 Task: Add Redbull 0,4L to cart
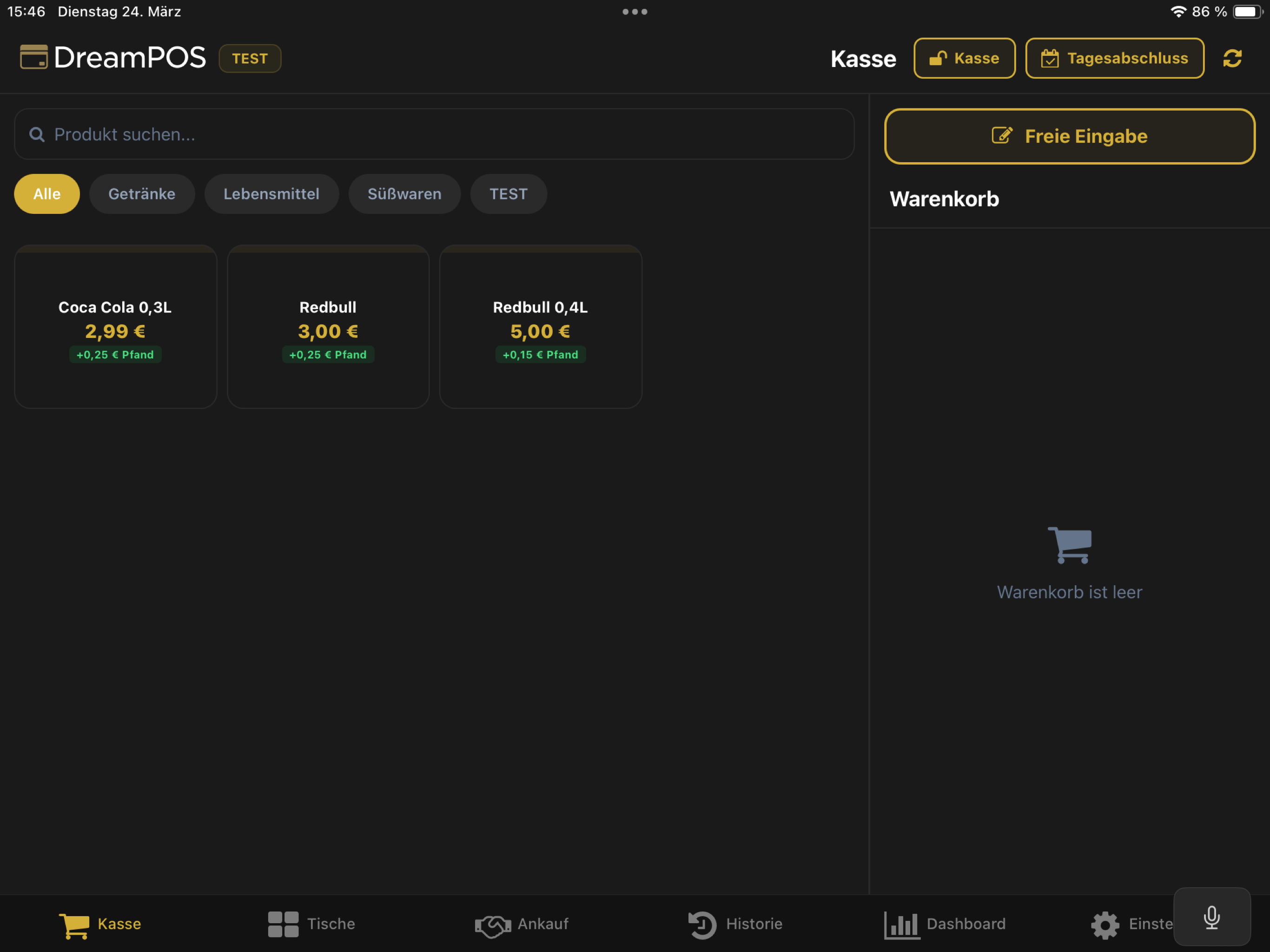coord(540,327)
